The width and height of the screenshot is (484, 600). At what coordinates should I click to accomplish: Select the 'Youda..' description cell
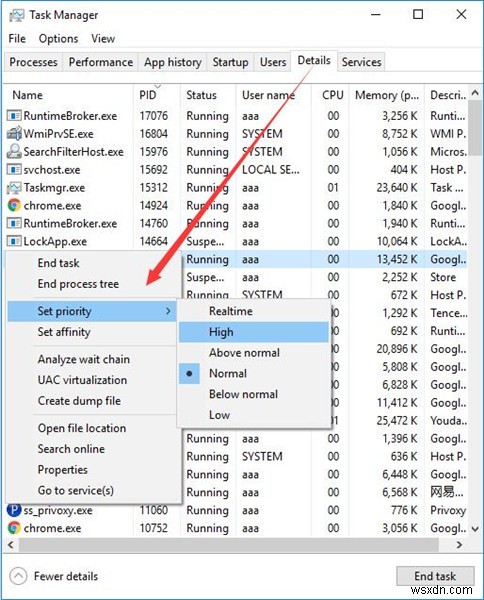coord(448,421)
